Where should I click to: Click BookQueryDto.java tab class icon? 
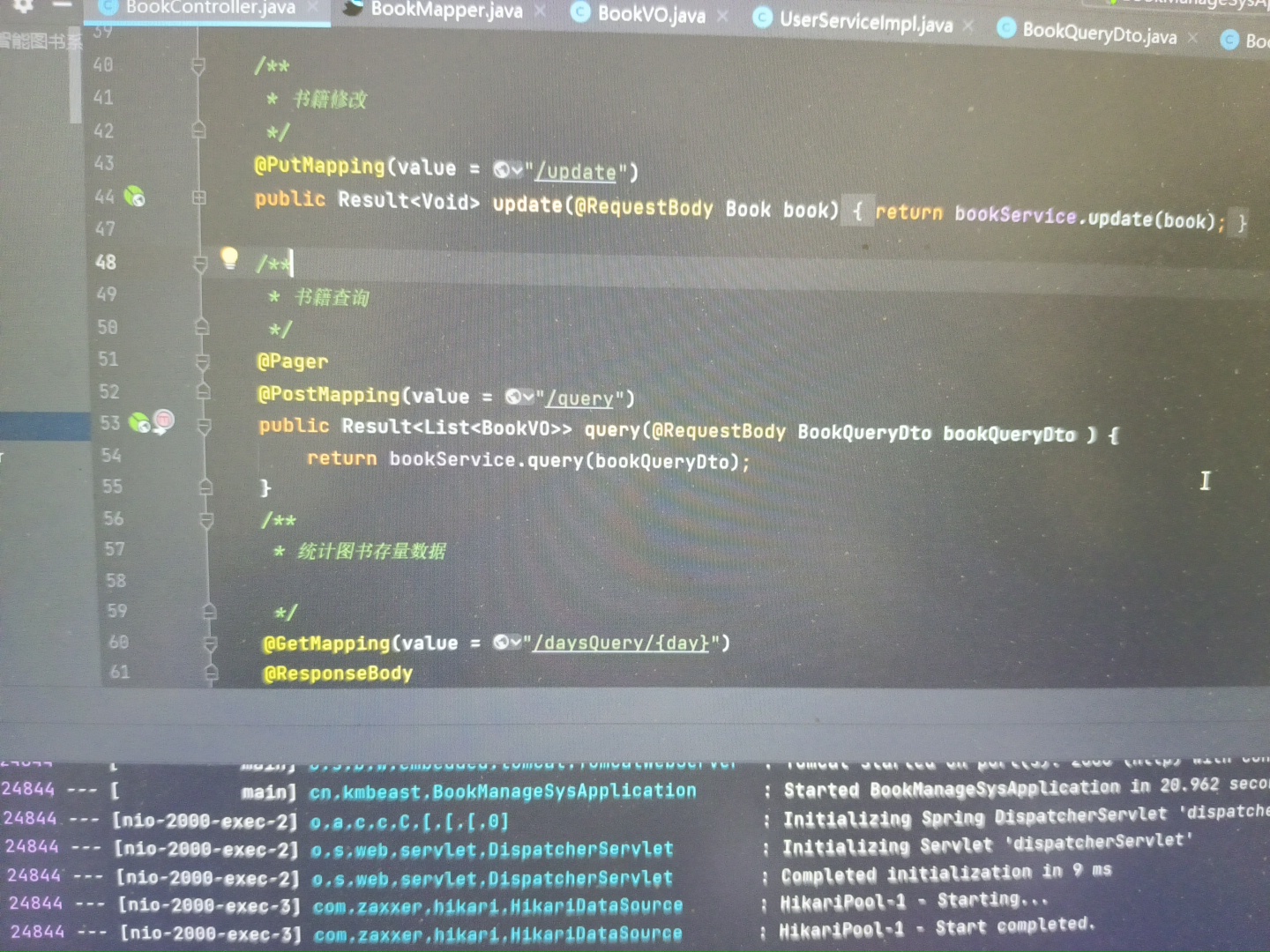[x=1006, y=28]
